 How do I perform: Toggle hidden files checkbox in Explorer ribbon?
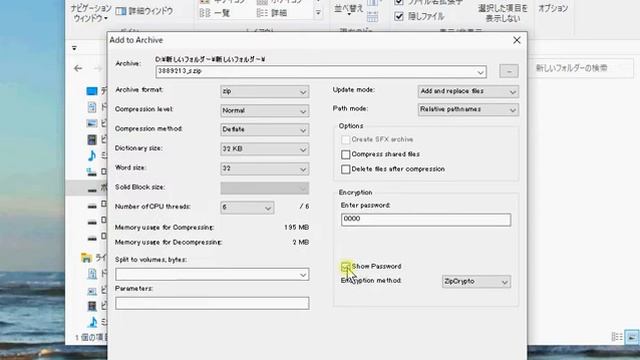[x=399, y=16]
